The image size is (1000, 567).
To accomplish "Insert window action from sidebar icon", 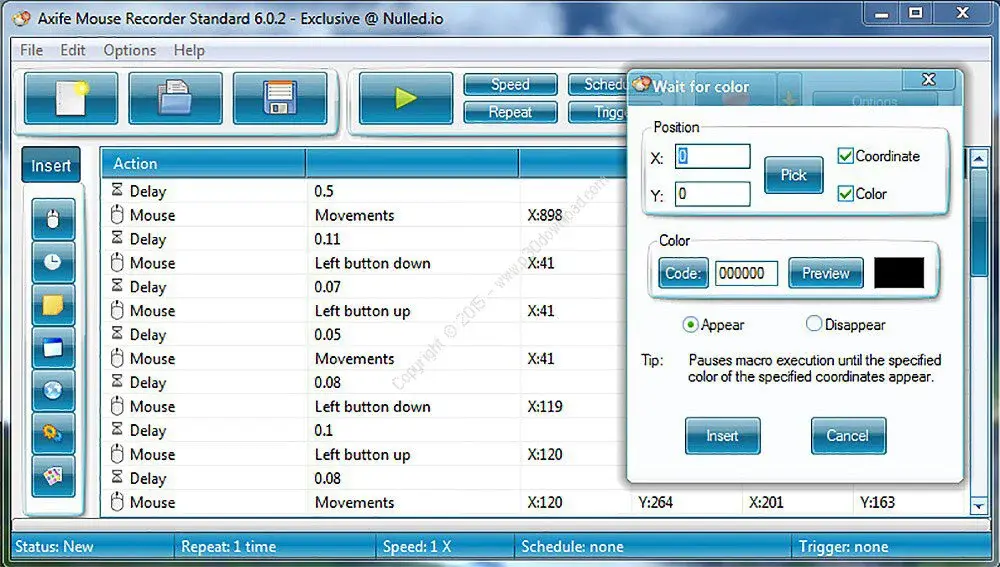I will pyautogui.click(x=53, y=348).
